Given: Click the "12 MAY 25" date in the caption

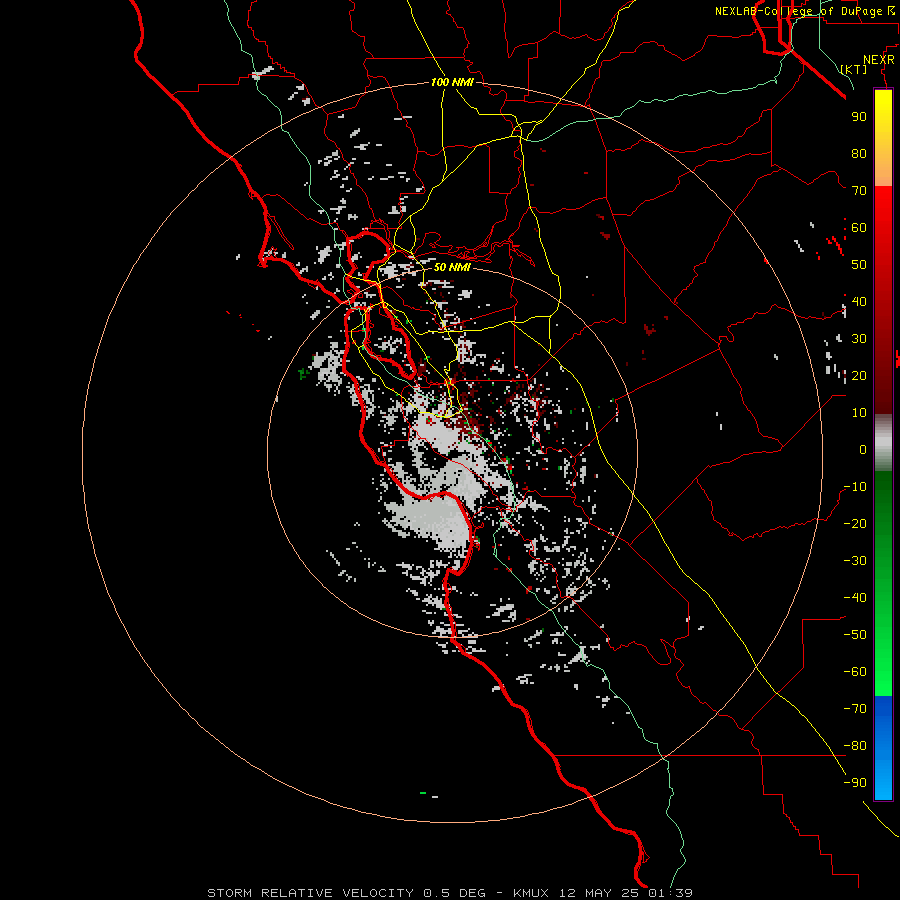Looking at the screenshot, I should [599, 893].
